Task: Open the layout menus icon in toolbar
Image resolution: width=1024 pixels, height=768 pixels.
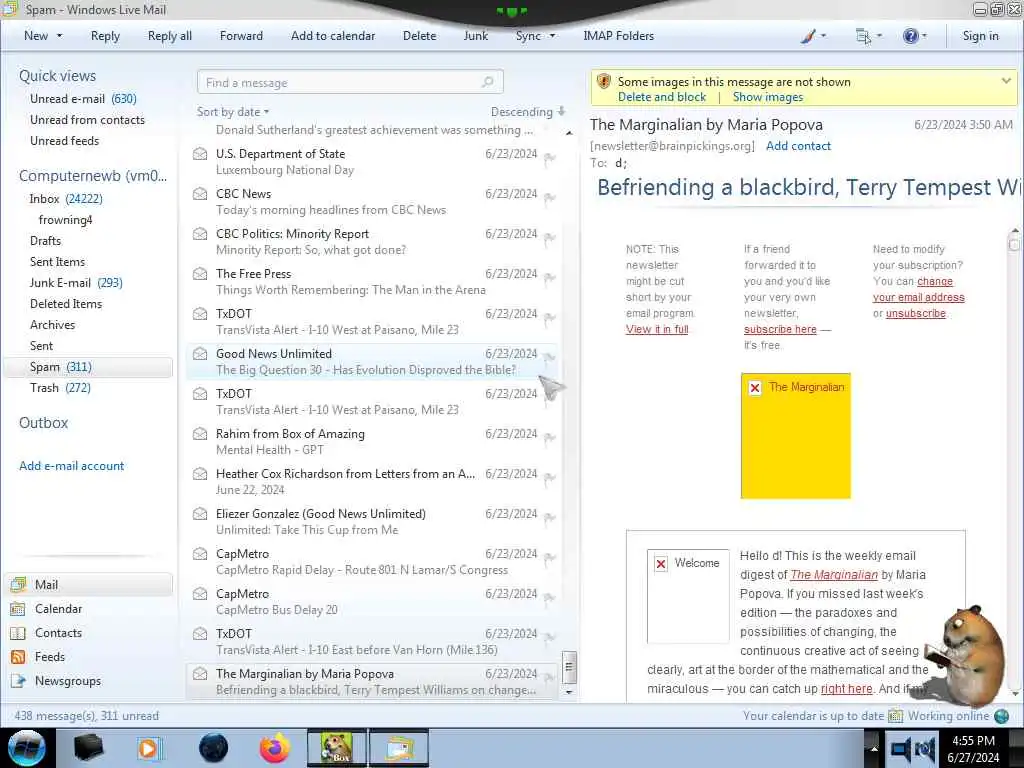Action: [x=863, y=36]
